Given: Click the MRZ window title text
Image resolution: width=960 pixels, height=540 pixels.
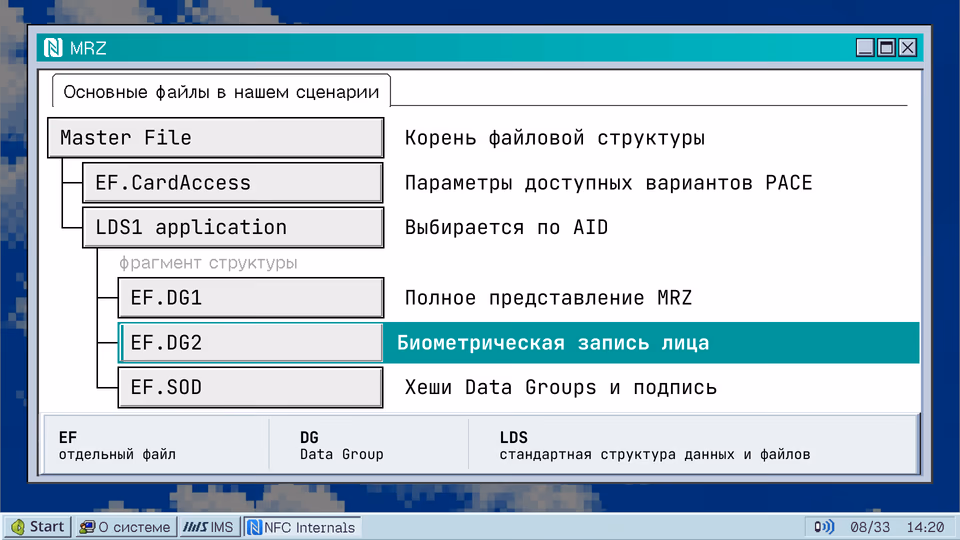Looking at the screenshot, I should tap(88, 48).
